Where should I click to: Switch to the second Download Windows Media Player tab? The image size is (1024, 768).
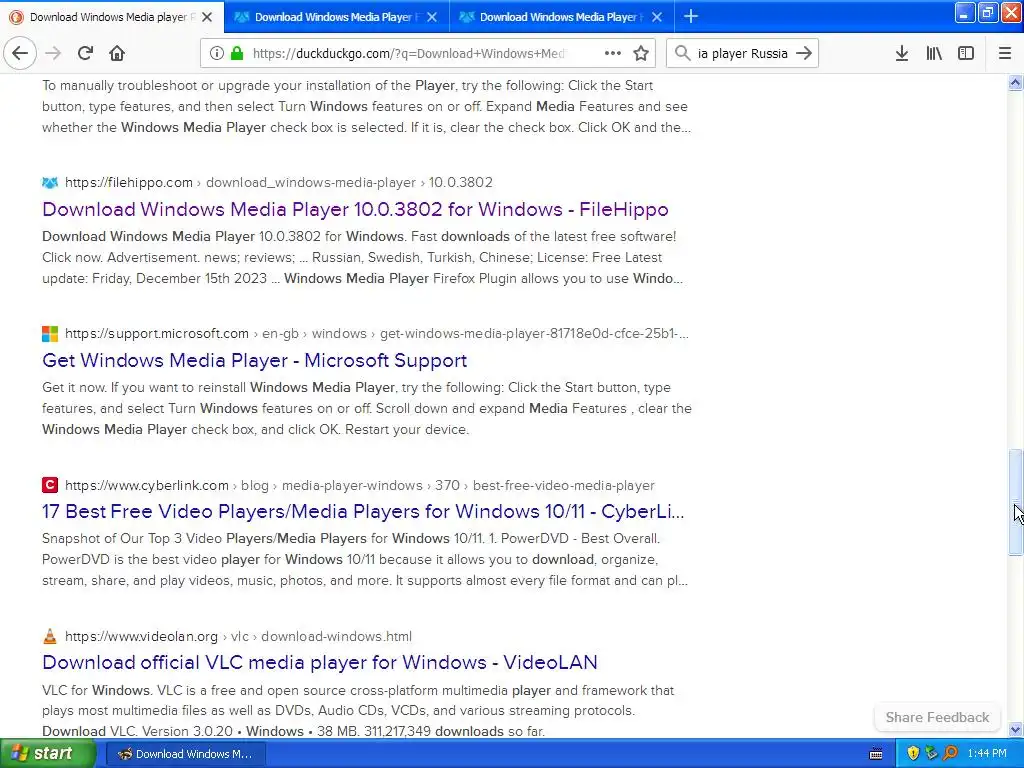click(336, 17)
